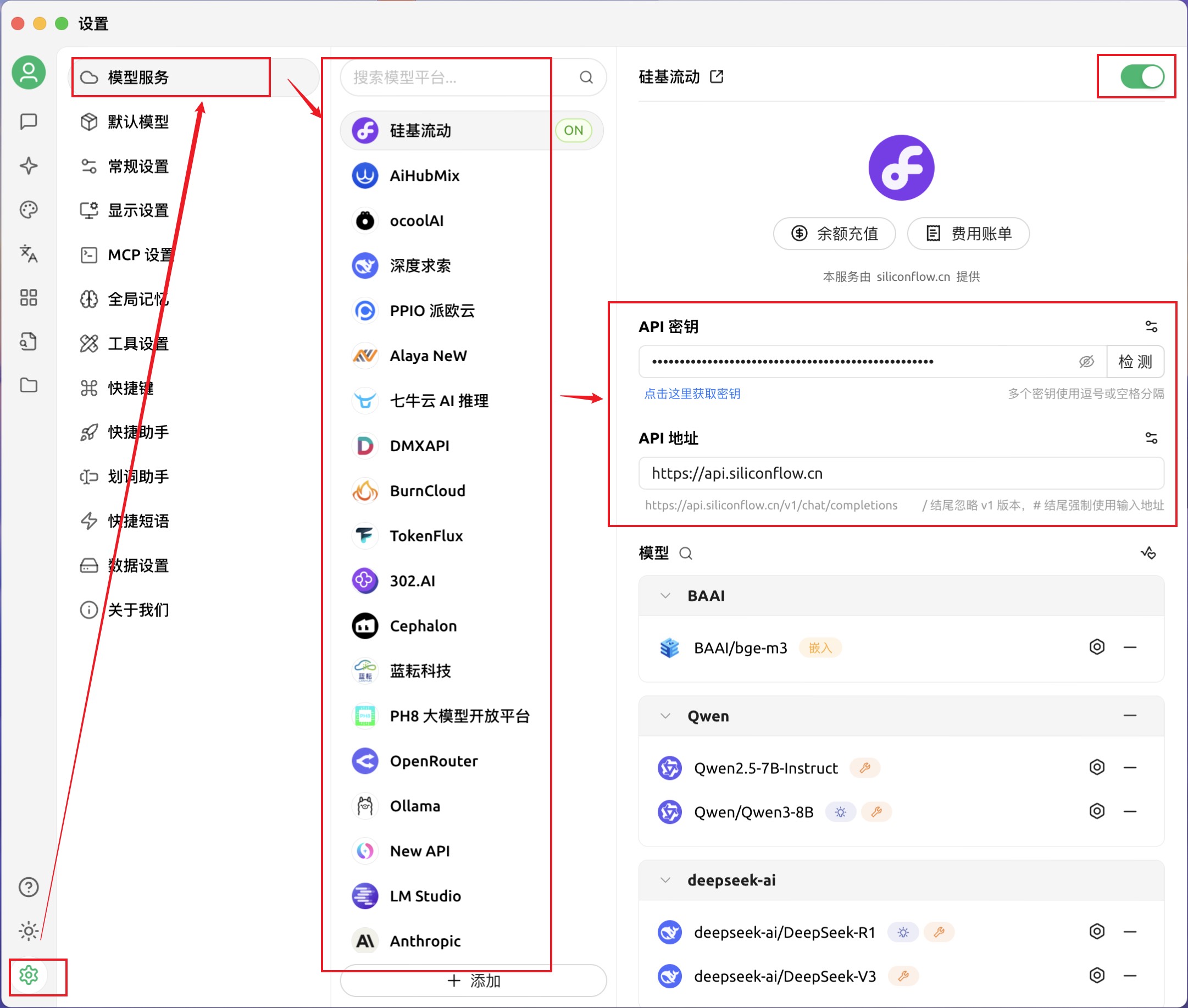Image resolution: width=1188 pixels, height=1008 pixels.
Task: Select the Anthropic provider
Action: coord(472,941)
